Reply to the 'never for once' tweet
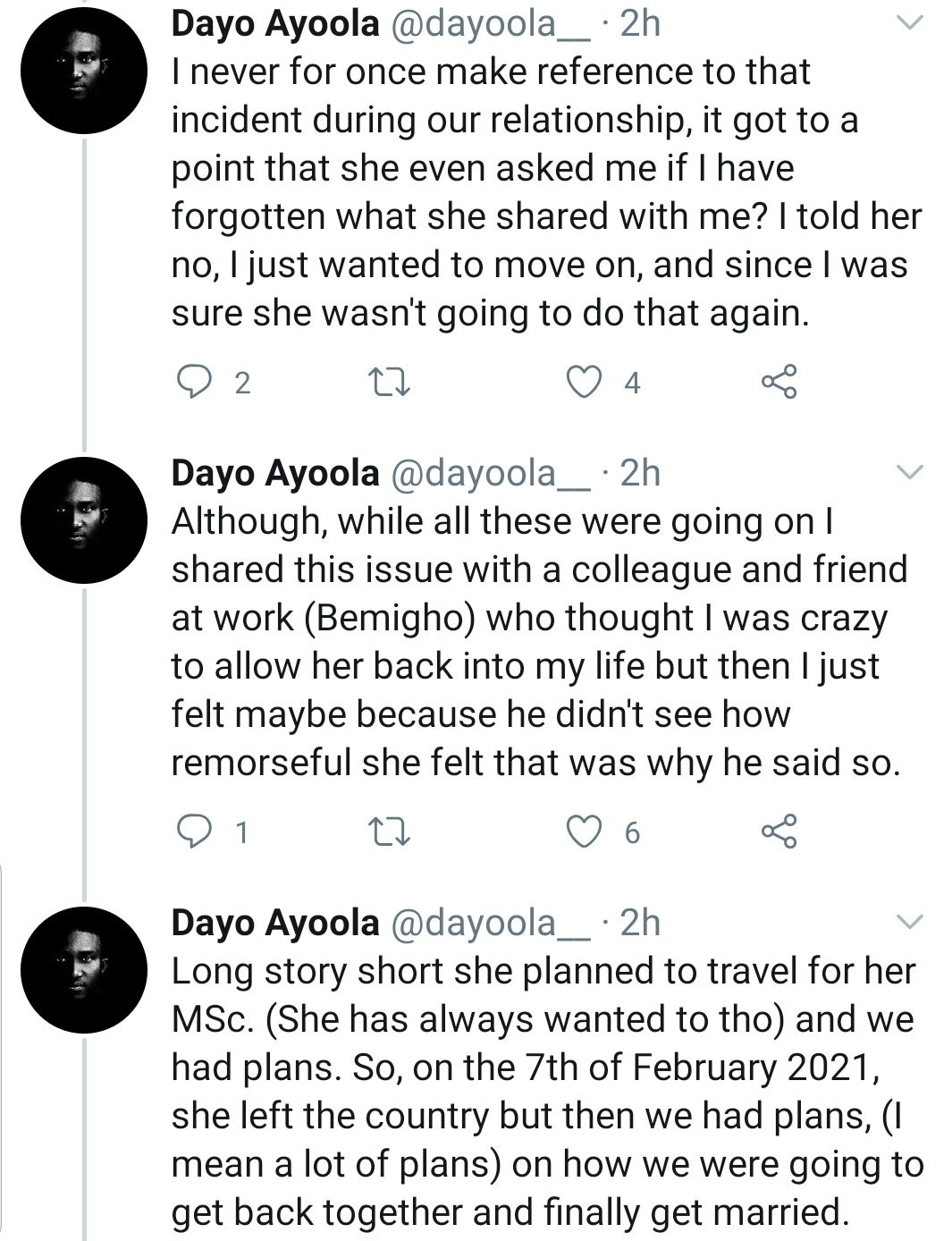The width and height of the screenshot is (952, 1241). pyautogui.click(x=190, y=382)
